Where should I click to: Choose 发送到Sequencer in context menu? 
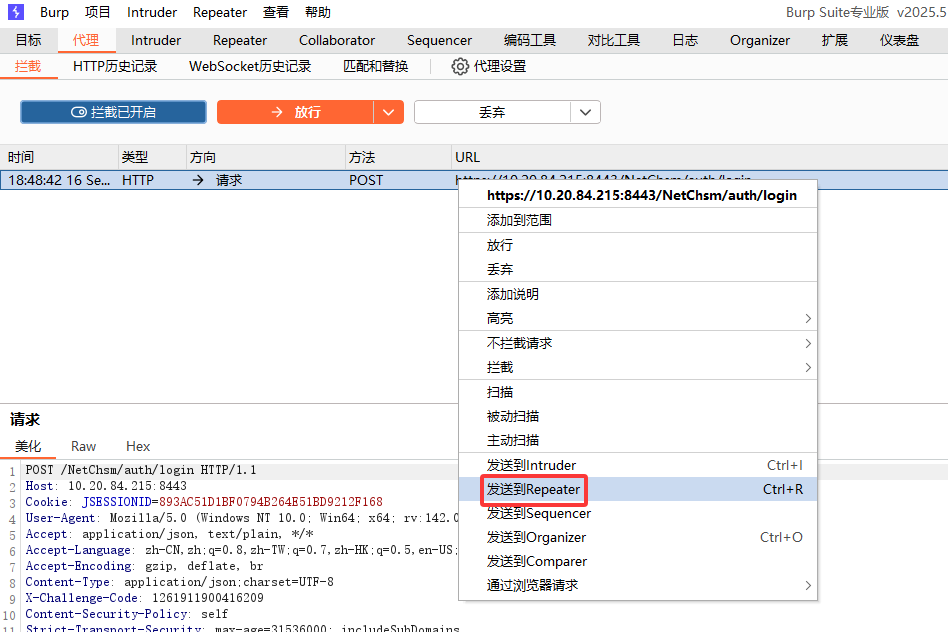638,513
